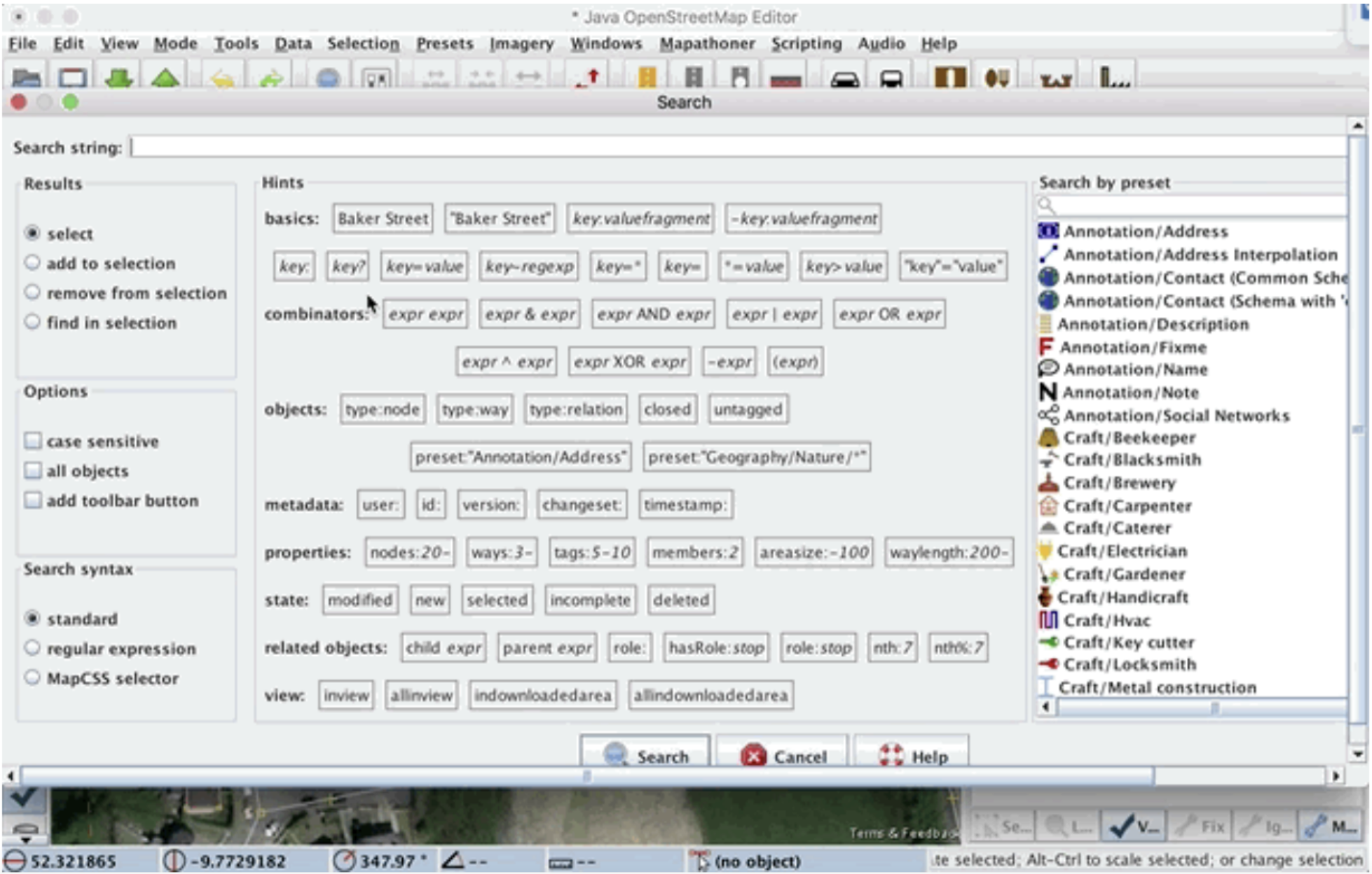Viewport: 1372px width, 874px height.
Task: Insert the 'waylength:200-' properties hint
Action: [x=949, y=552]
